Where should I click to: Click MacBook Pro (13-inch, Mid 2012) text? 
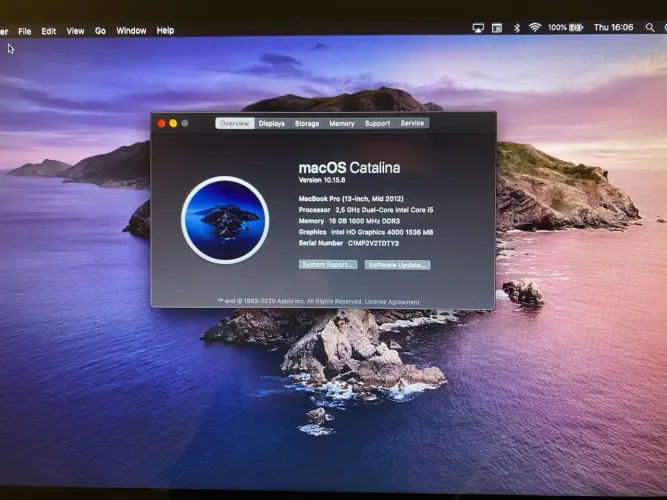(351, 199)
